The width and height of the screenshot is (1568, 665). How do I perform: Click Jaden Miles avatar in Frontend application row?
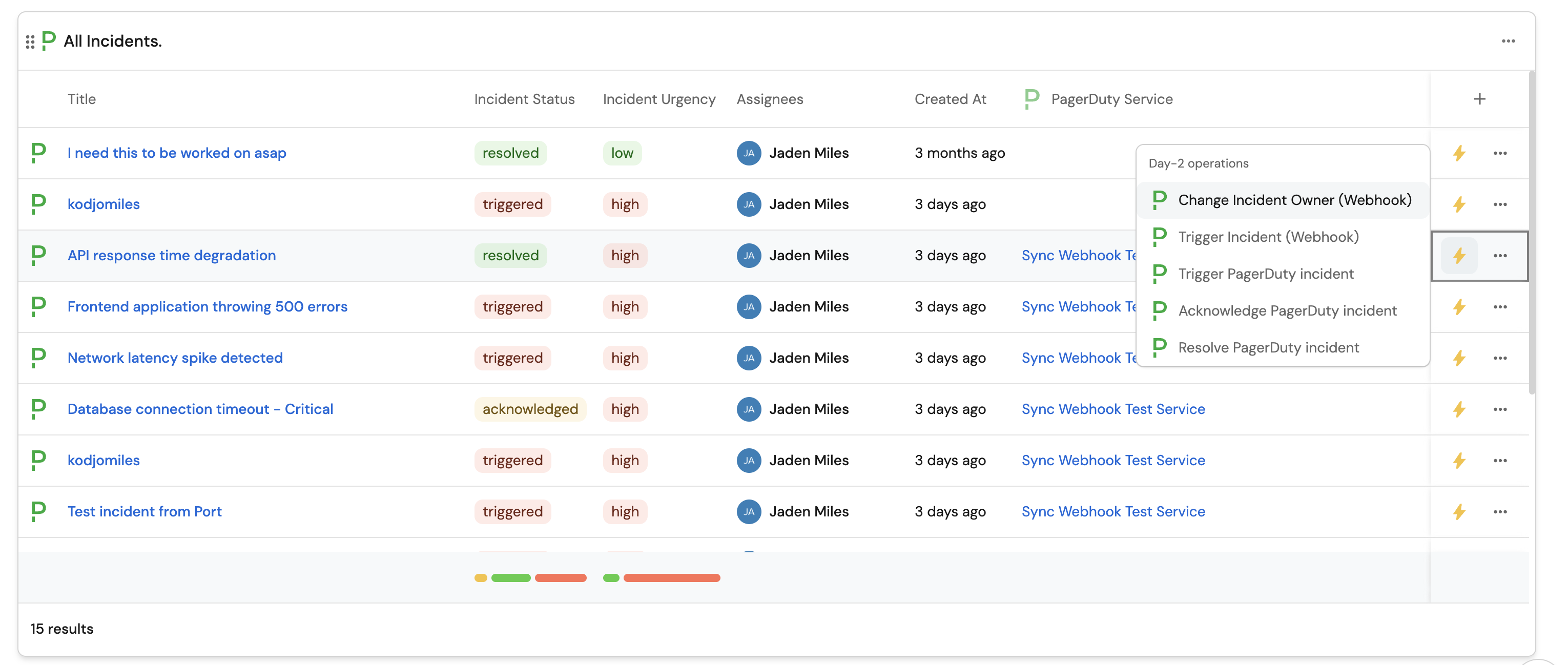tap(748, 307)
